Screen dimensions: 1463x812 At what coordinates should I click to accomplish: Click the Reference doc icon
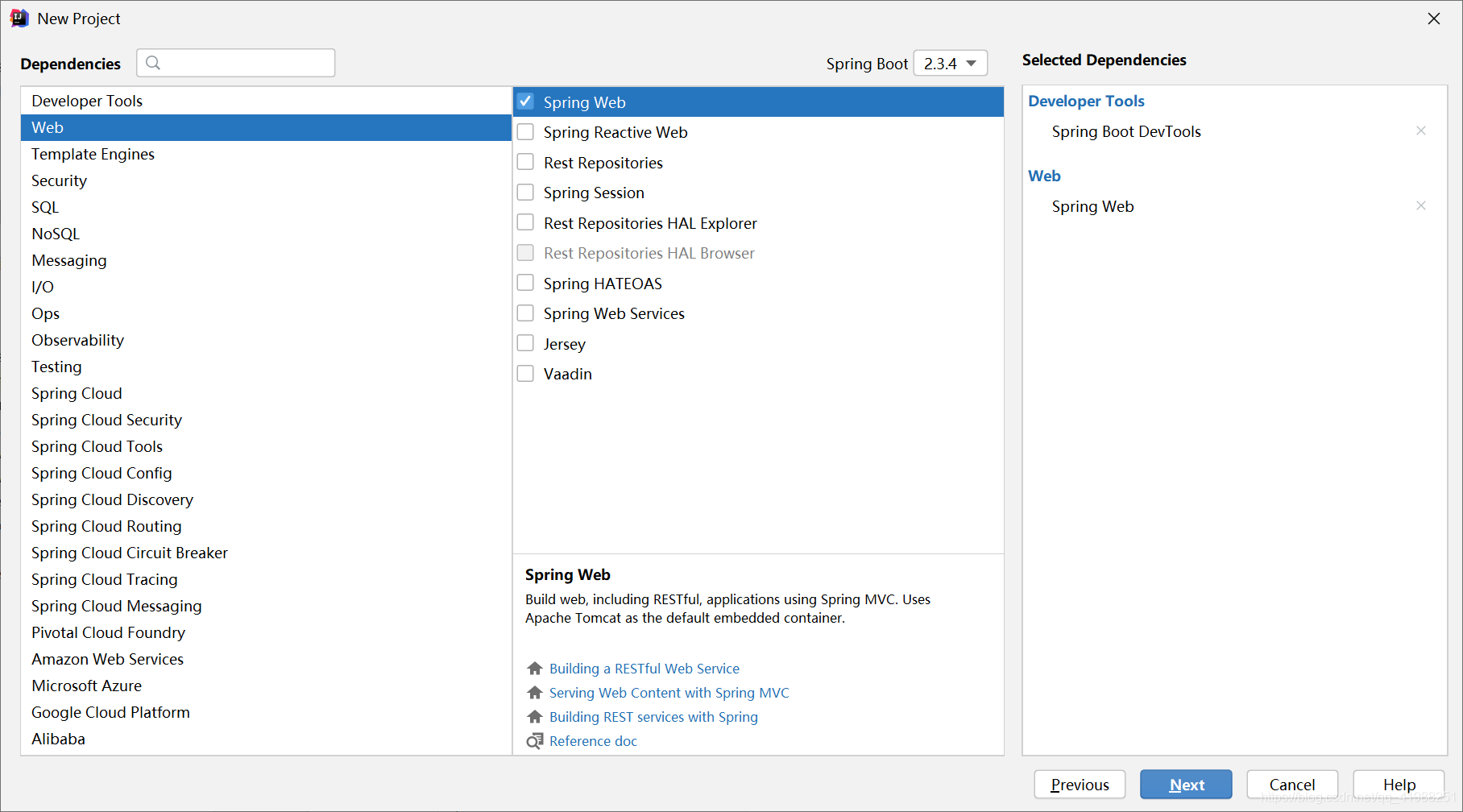coord(535,741)
